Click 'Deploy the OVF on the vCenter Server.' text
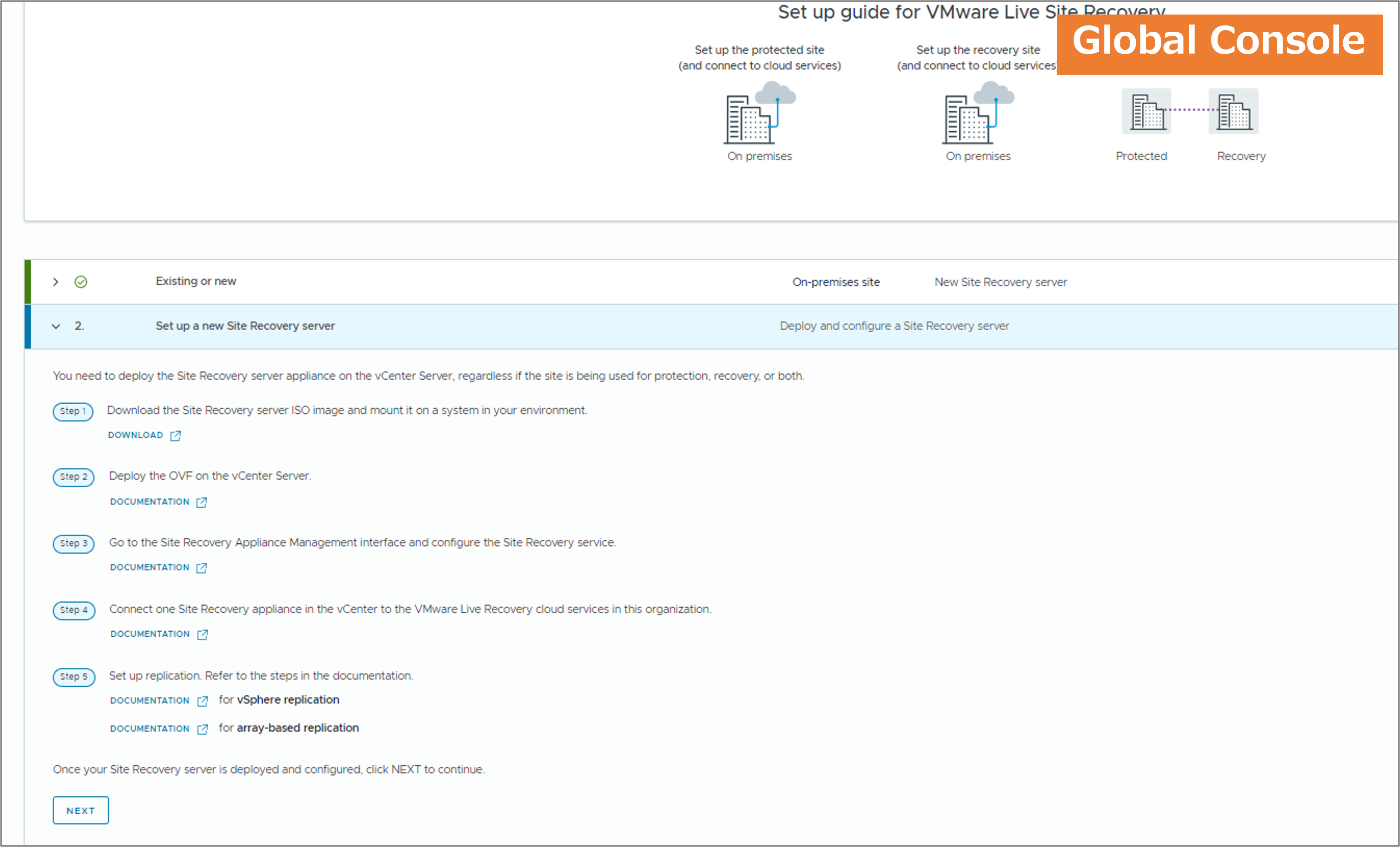The width and height of the screenshot is (1400, 847). tap(210, 476)
